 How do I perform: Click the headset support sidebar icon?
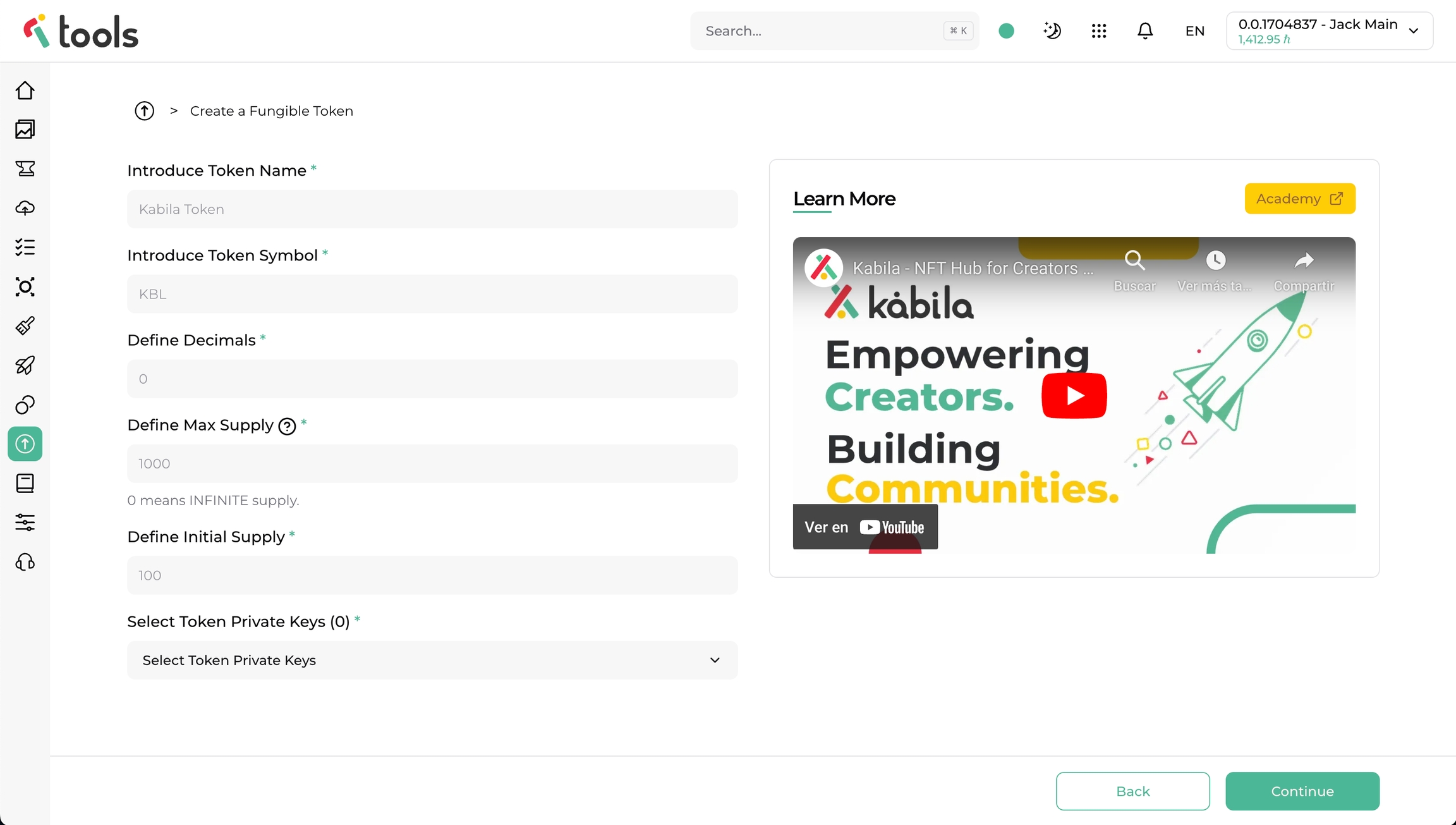coord(25,562)
